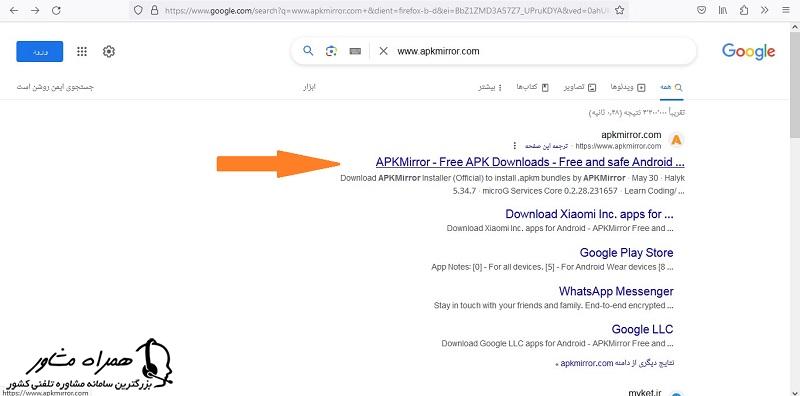Open Google search settings gear
The width and height of the screenshot is (800, 396).
109,51
